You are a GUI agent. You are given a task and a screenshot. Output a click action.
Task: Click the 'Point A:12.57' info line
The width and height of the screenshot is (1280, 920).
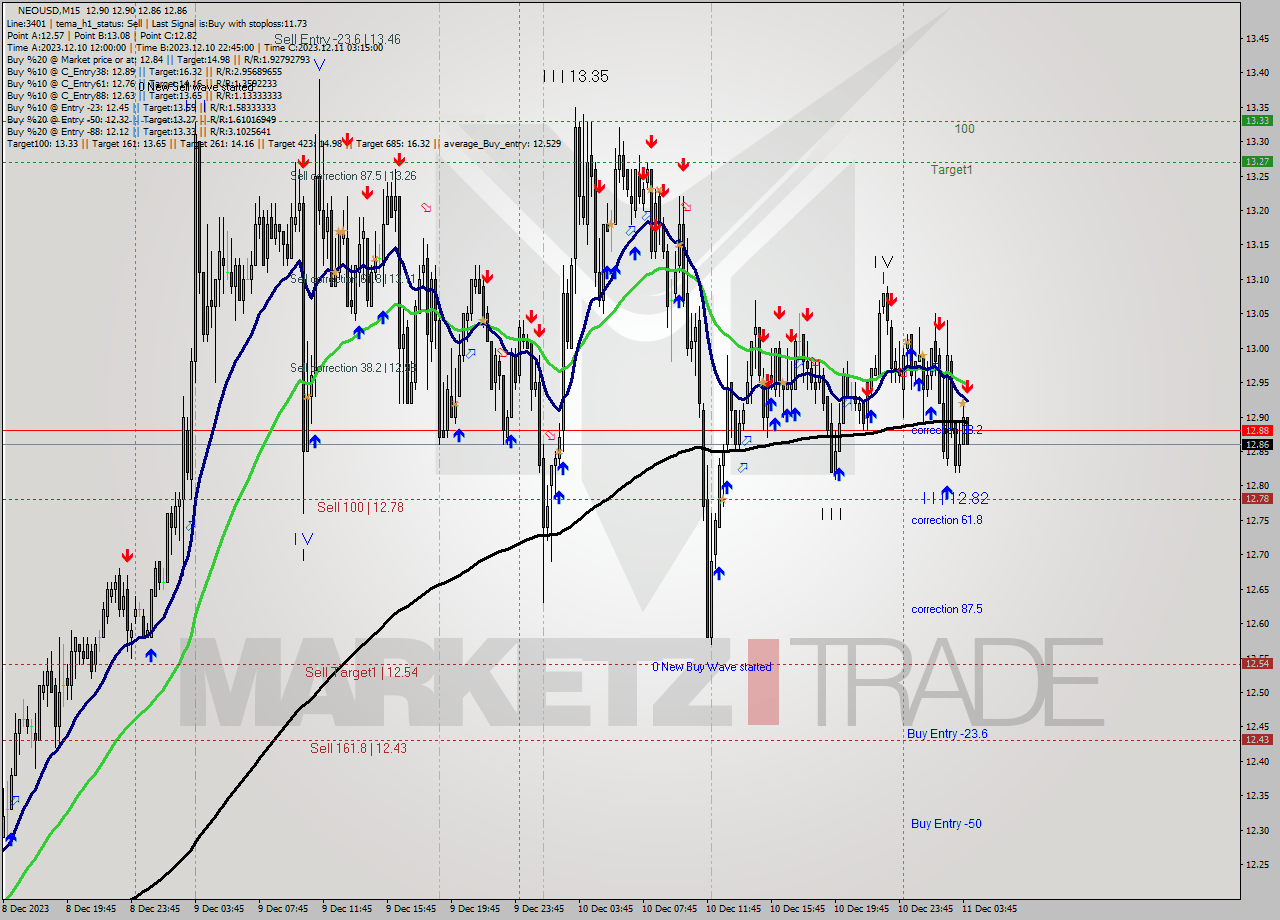pyautogui.click(x=36, y=35)
